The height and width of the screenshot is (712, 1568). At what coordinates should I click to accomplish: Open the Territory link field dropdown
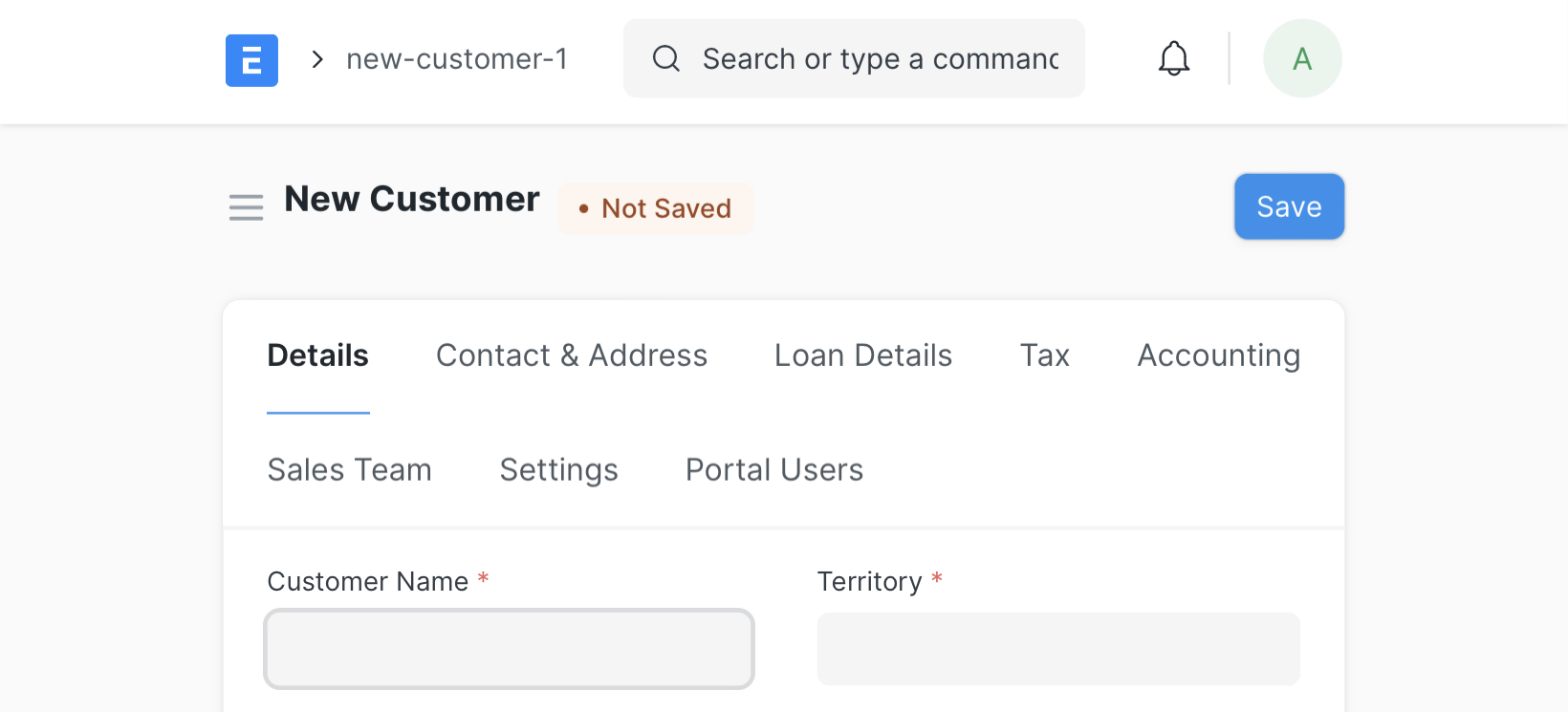(1058, 649)
